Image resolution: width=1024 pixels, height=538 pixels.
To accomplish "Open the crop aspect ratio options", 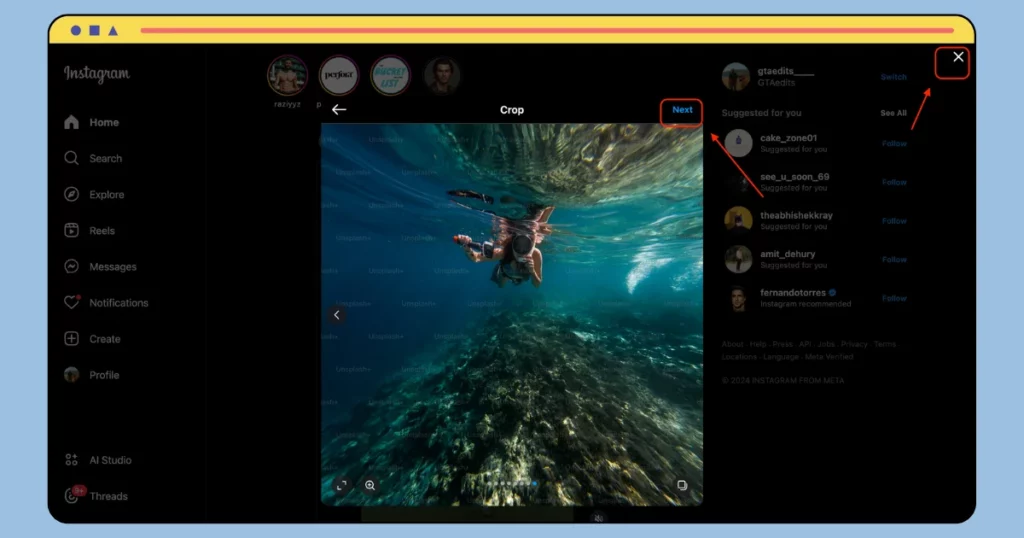I will (342, 485).
